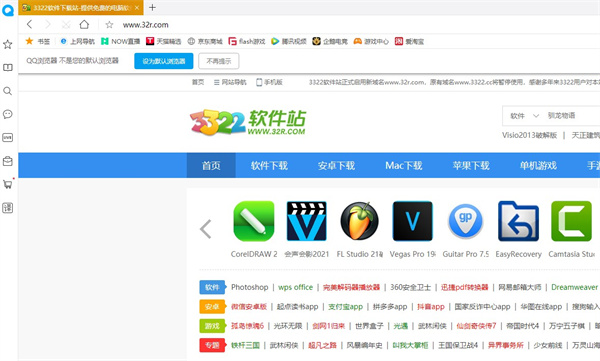Screen dimensions: 600x361
Task: Open favorites star in left sidebar
Action: coord(7,44)
